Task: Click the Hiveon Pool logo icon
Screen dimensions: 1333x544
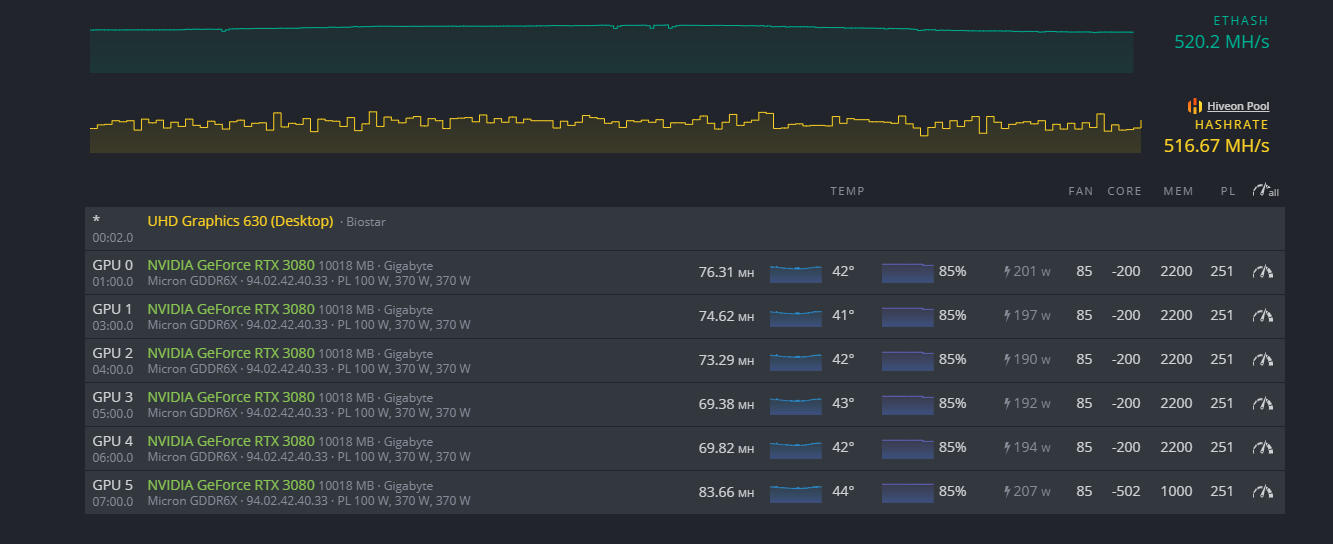Action: point(1194,106)
